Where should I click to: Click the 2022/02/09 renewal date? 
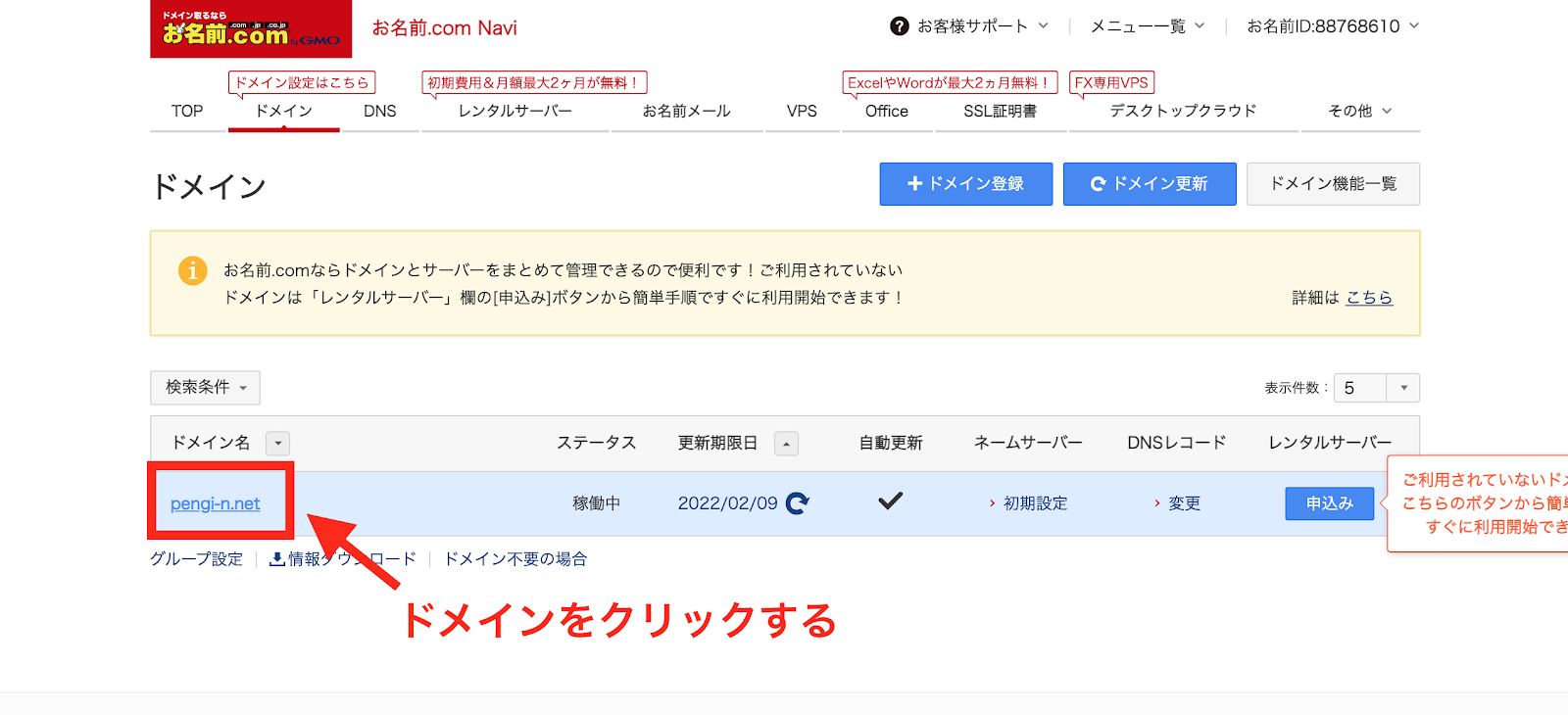click(728, 503)
